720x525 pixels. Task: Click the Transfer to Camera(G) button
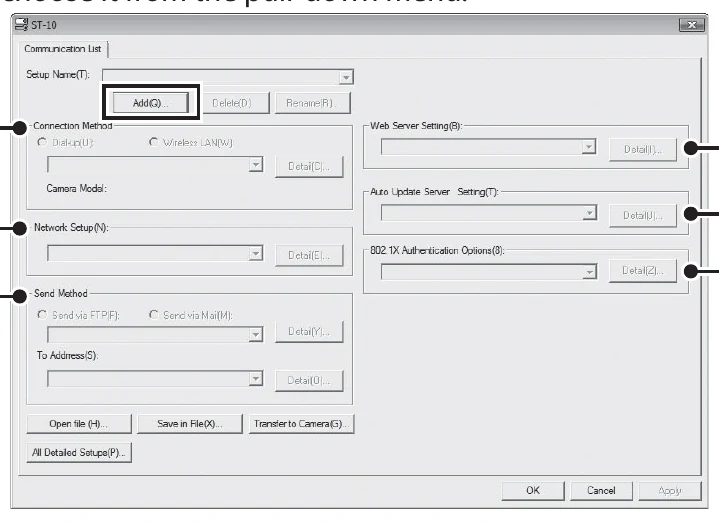302,424
